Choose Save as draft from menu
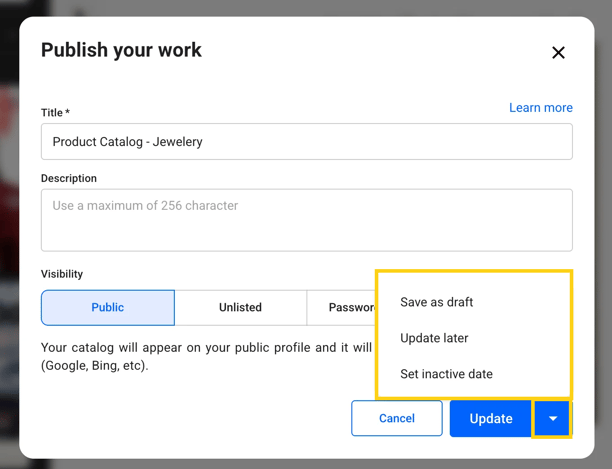Image resolution: width=612 pixels, height=469 pixels. click(x=436, y=302)
